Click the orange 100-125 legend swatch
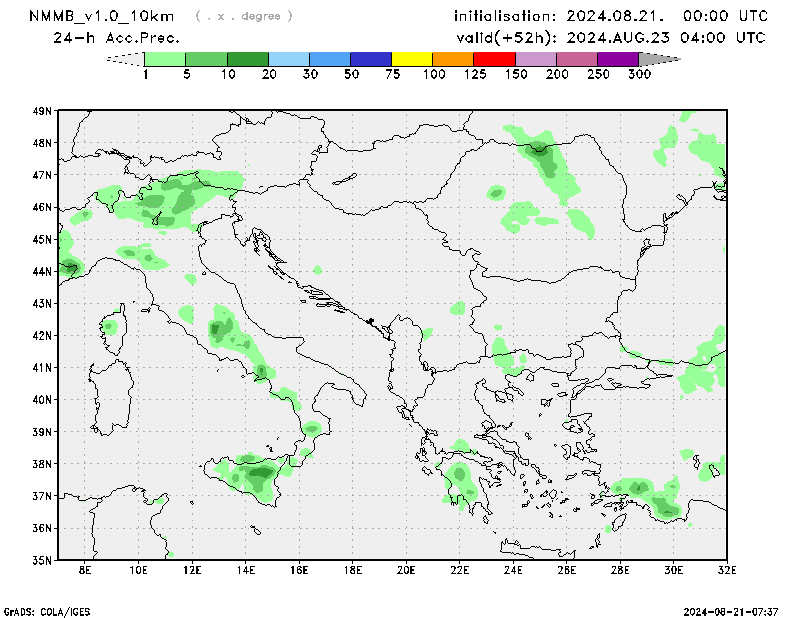This screenshot has height=618, width=800. pos(453,59)
